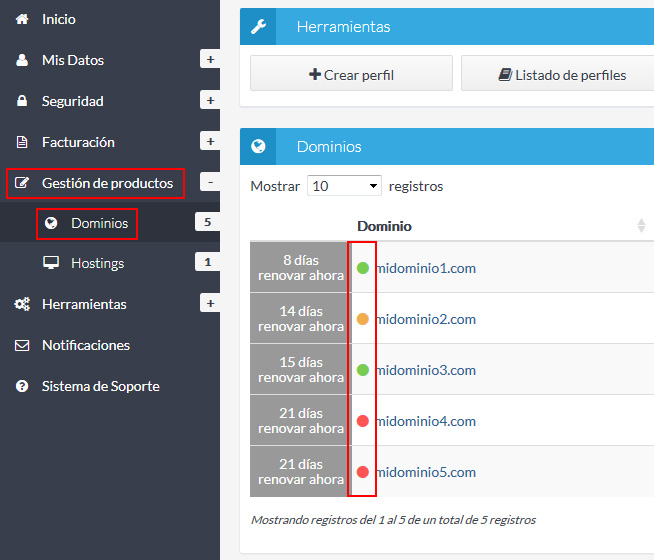Viewport: 654px width, 560px height.
Task: Click the document icon beside Facturación
Action: tap(22, 142)
